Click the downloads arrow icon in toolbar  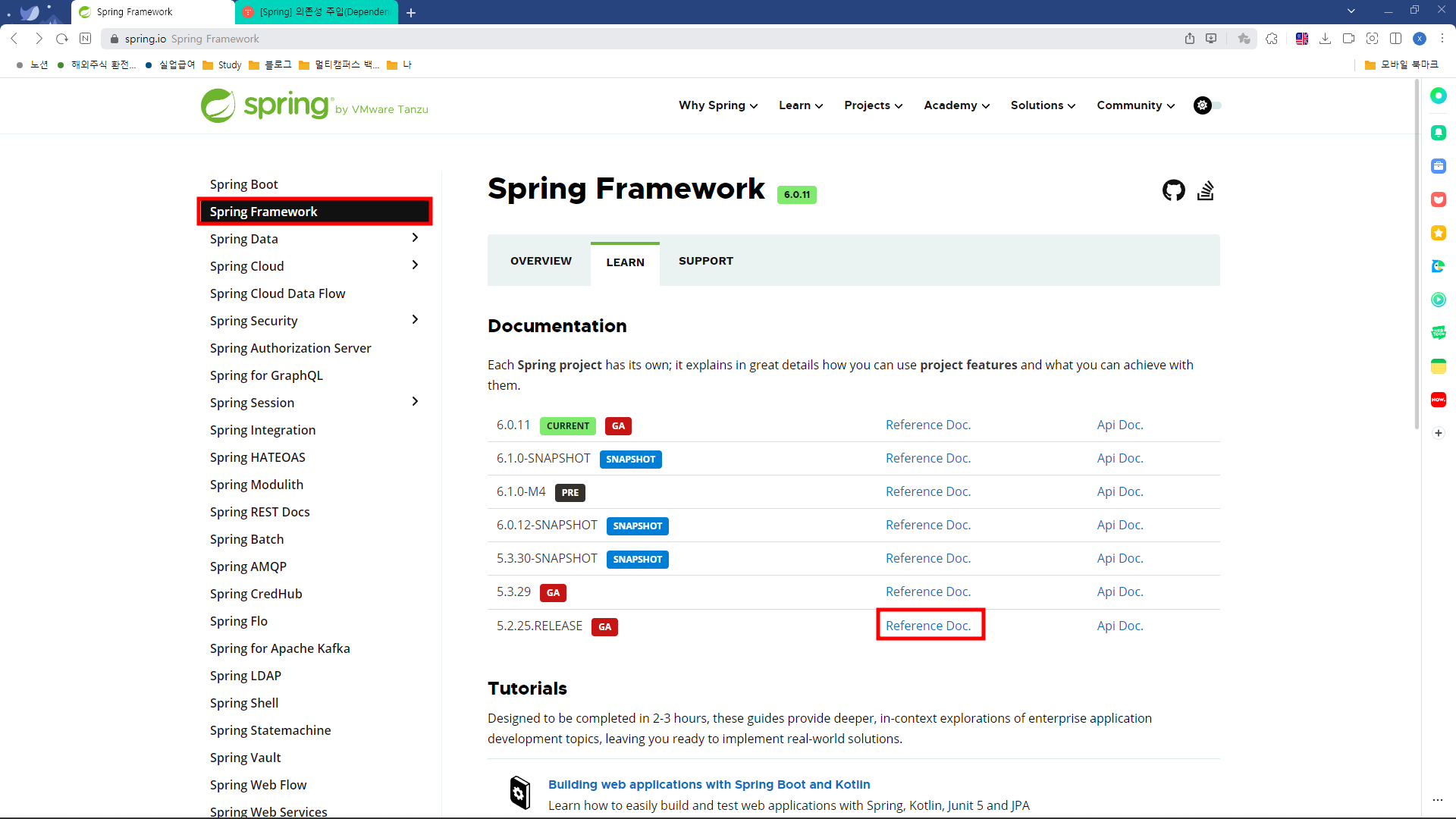(1325, 39)
